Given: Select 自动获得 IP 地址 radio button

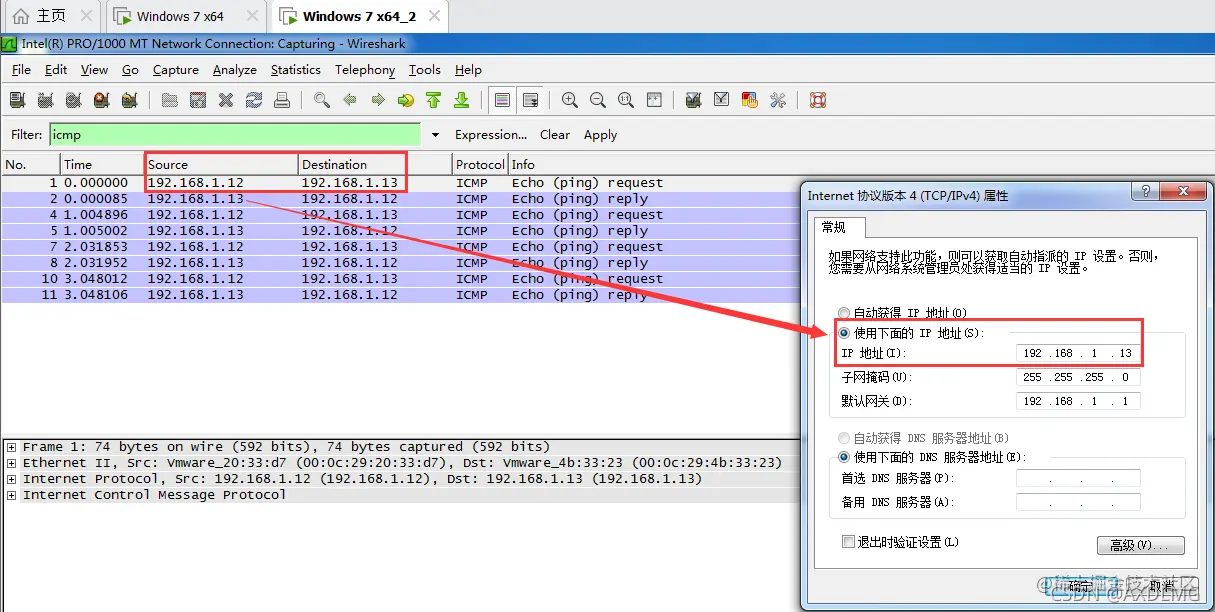Looking at the screenshot, I should pyautogui.click(x=845, y=313).
